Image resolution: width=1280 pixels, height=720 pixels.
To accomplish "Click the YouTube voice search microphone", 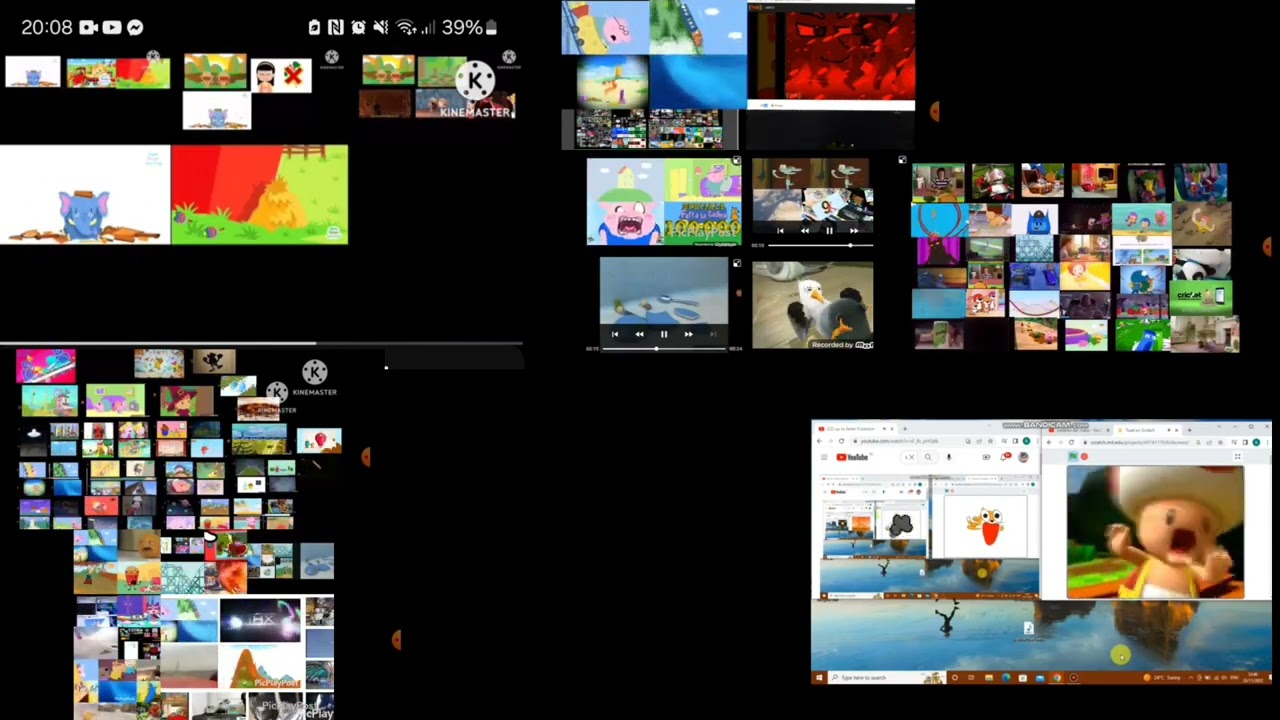I will [949, 457].
